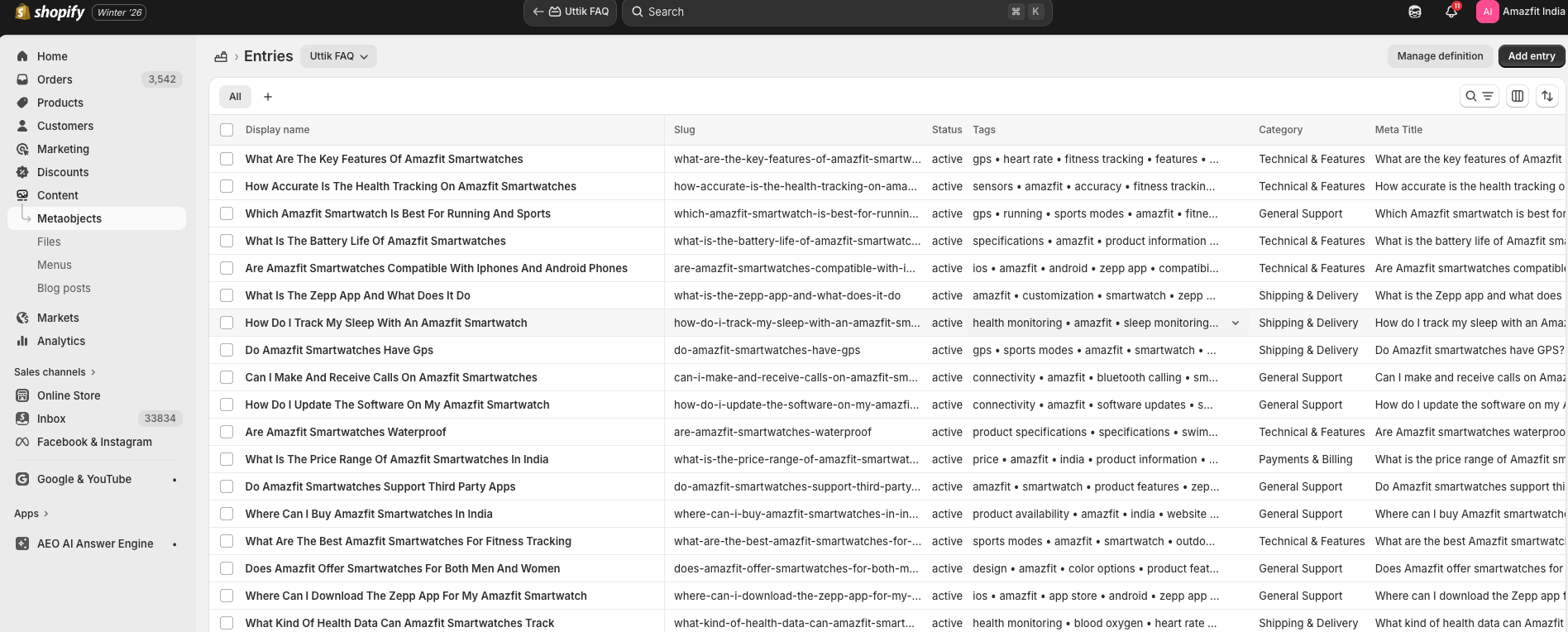Click the metaobjects breadcrumb icon
This screenshot has height=632, width=1568.
coord(221,56)
